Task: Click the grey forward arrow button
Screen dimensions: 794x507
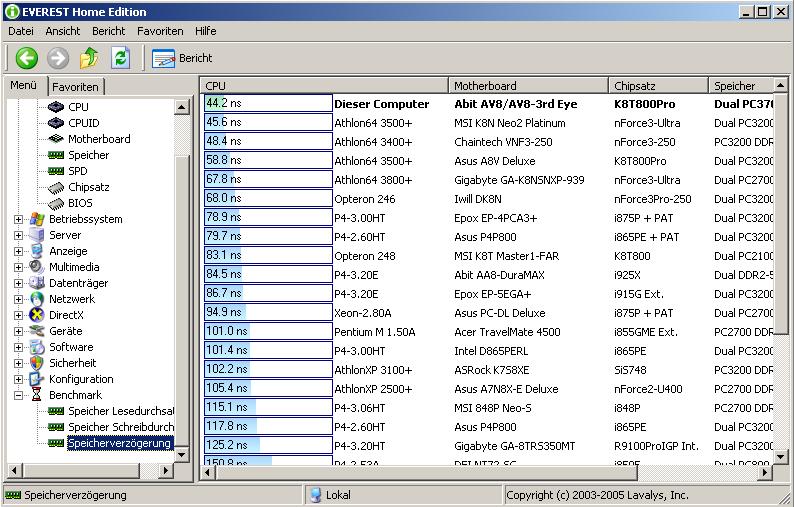Action: [x=58, y=58]
